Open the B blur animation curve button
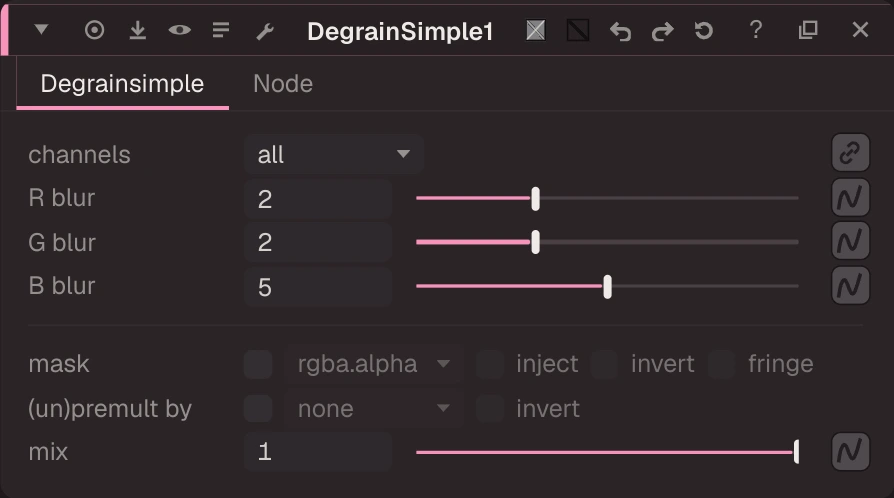 click(850, 285)
